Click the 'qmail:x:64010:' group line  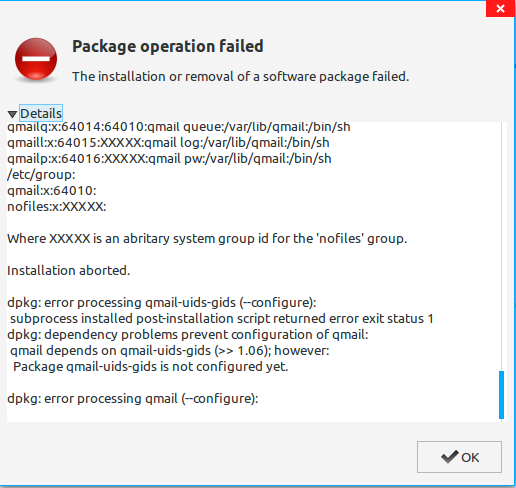(52, 191)
